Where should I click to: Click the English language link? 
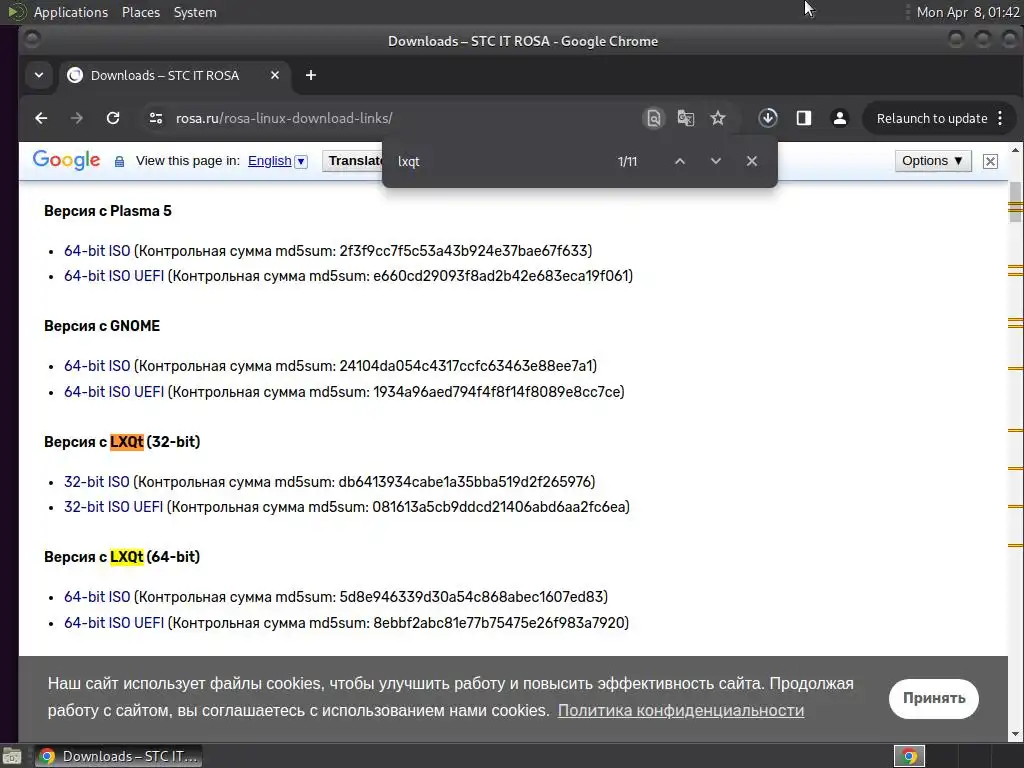270,161
